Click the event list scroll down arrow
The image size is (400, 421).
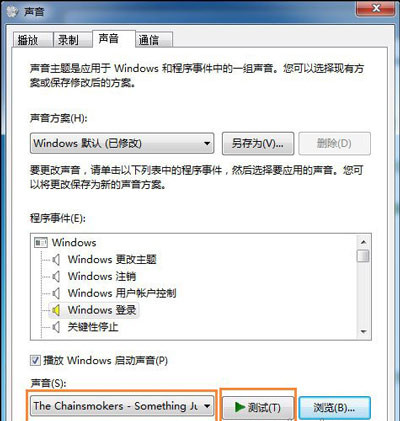pyautogui.click(x=363, y=332)
